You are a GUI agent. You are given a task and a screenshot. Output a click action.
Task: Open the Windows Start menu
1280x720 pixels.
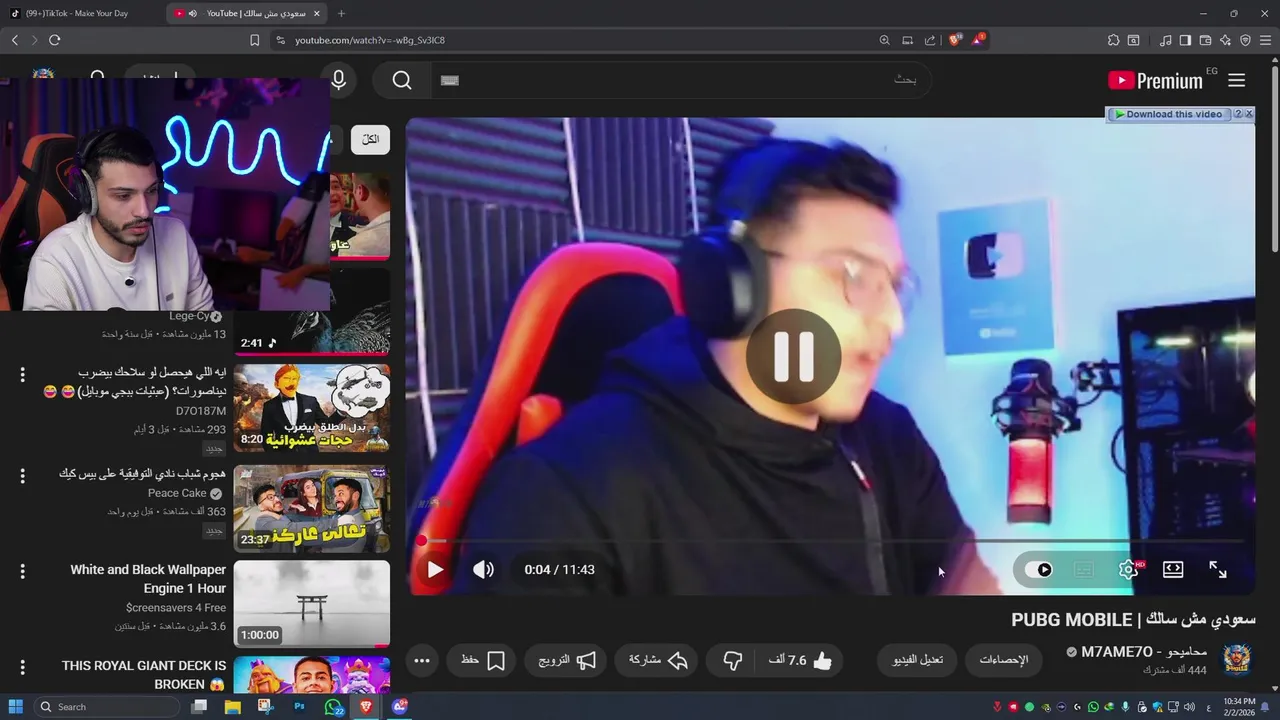click(15, 706)
